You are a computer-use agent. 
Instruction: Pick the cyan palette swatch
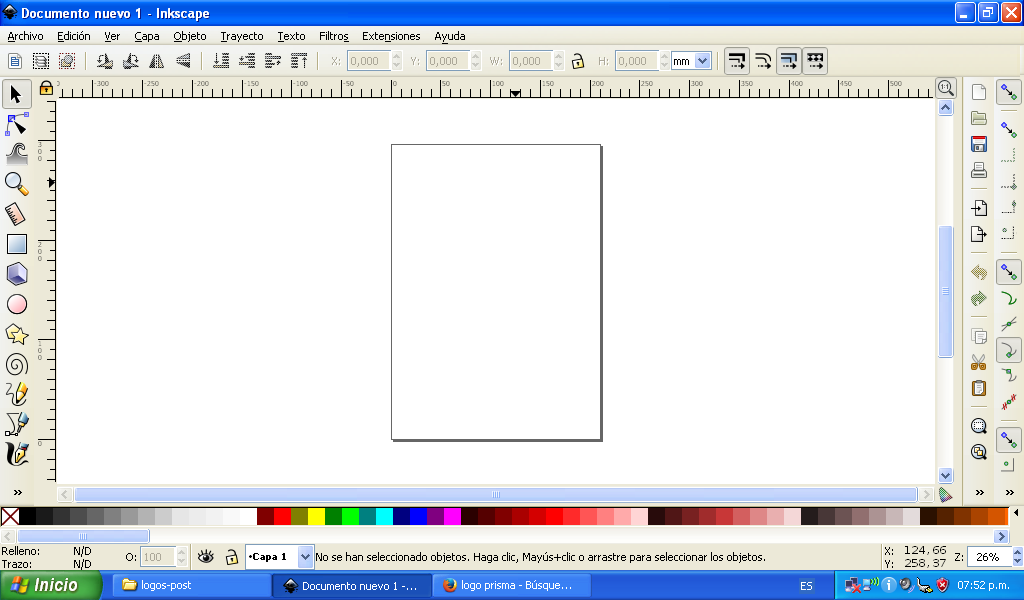pyautogui.click(x=384, y=516)
